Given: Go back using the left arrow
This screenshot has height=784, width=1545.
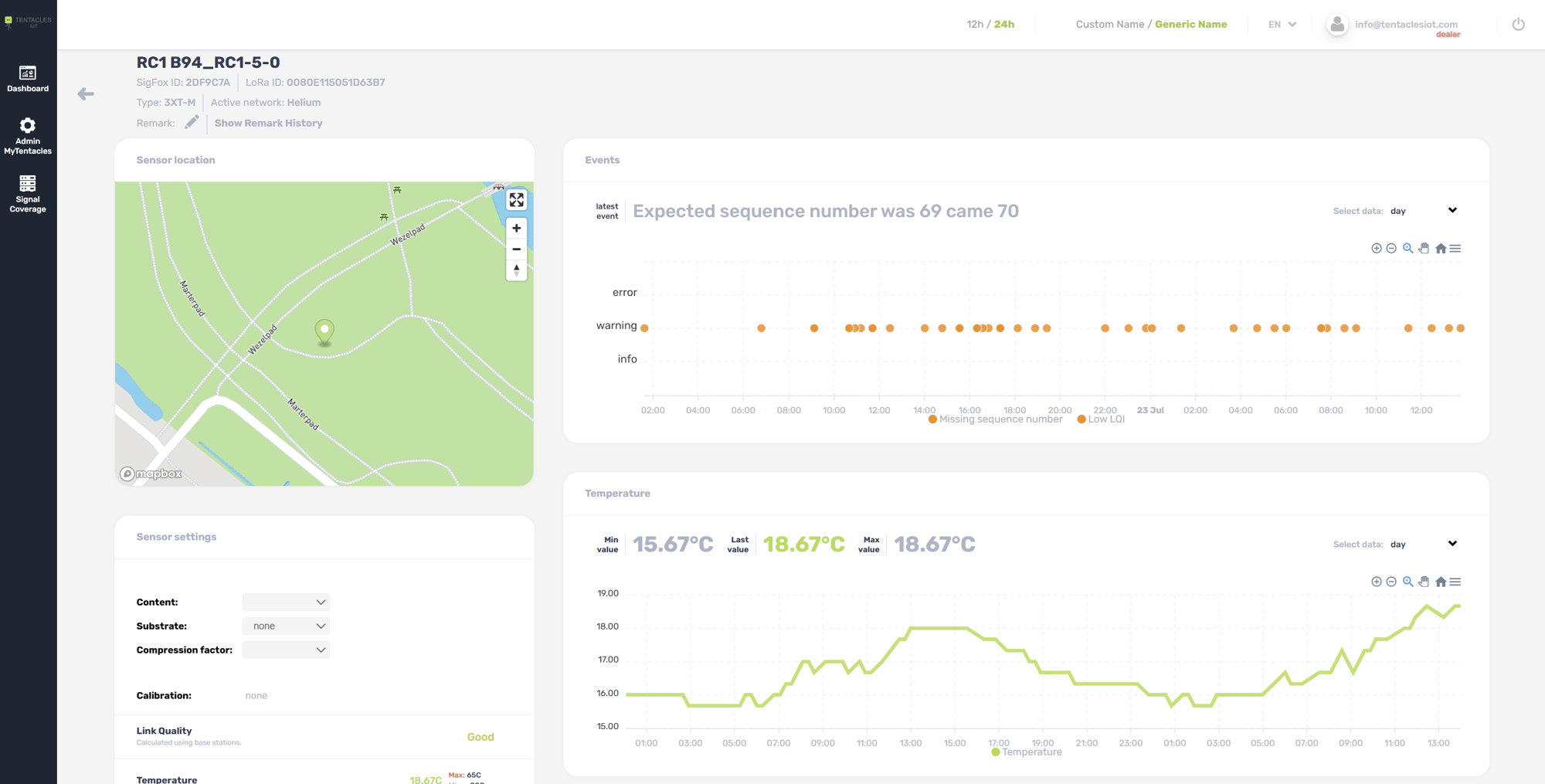Looking at the screenshot, I should pyautogui.click(x=86, y=94).
